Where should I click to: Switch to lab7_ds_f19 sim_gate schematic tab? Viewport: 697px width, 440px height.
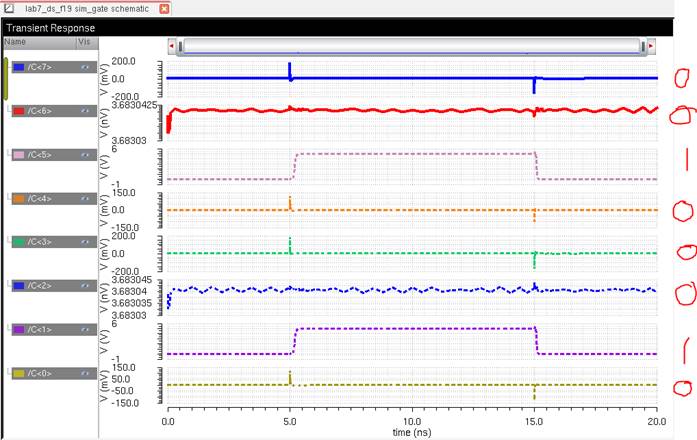click(x=87, y=8)
